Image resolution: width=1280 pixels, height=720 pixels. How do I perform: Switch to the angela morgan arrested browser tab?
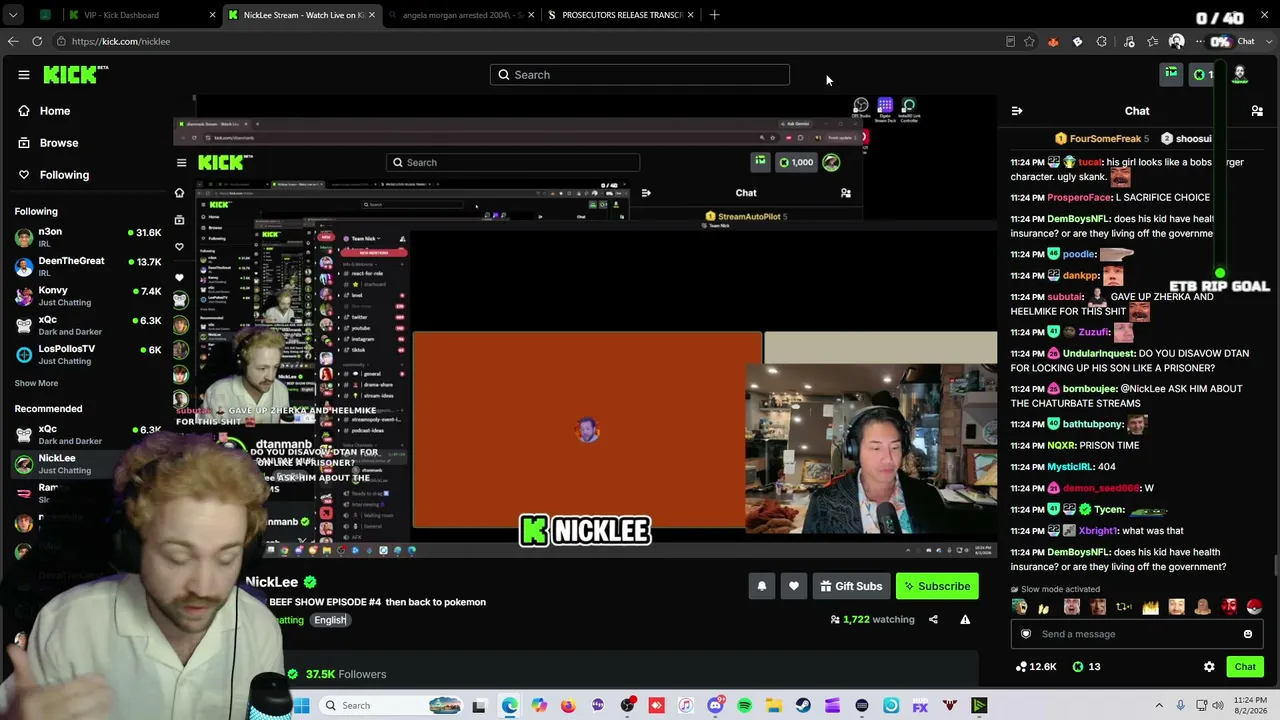point(463,15)
